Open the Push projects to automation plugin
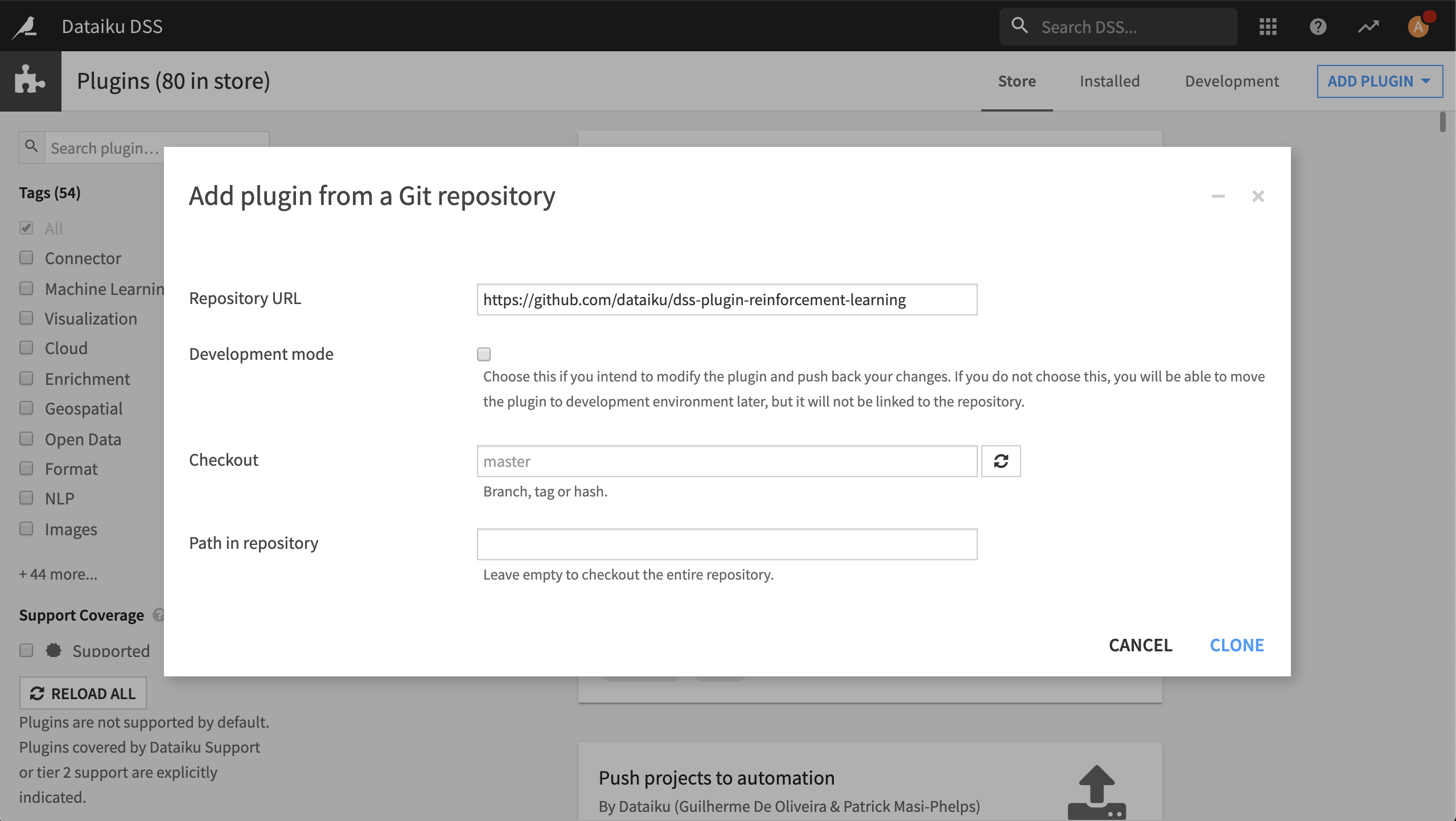Viewport: 1456px width, 821px height. pyautogui.click(x=716, y=778)
